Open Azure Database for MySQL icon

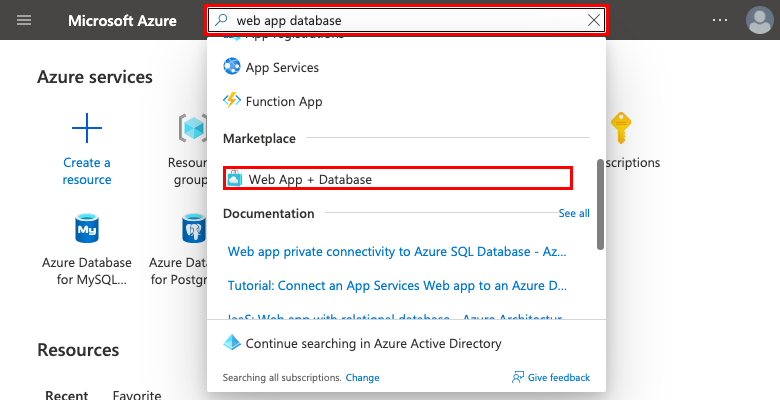click(x=87, y=229)
